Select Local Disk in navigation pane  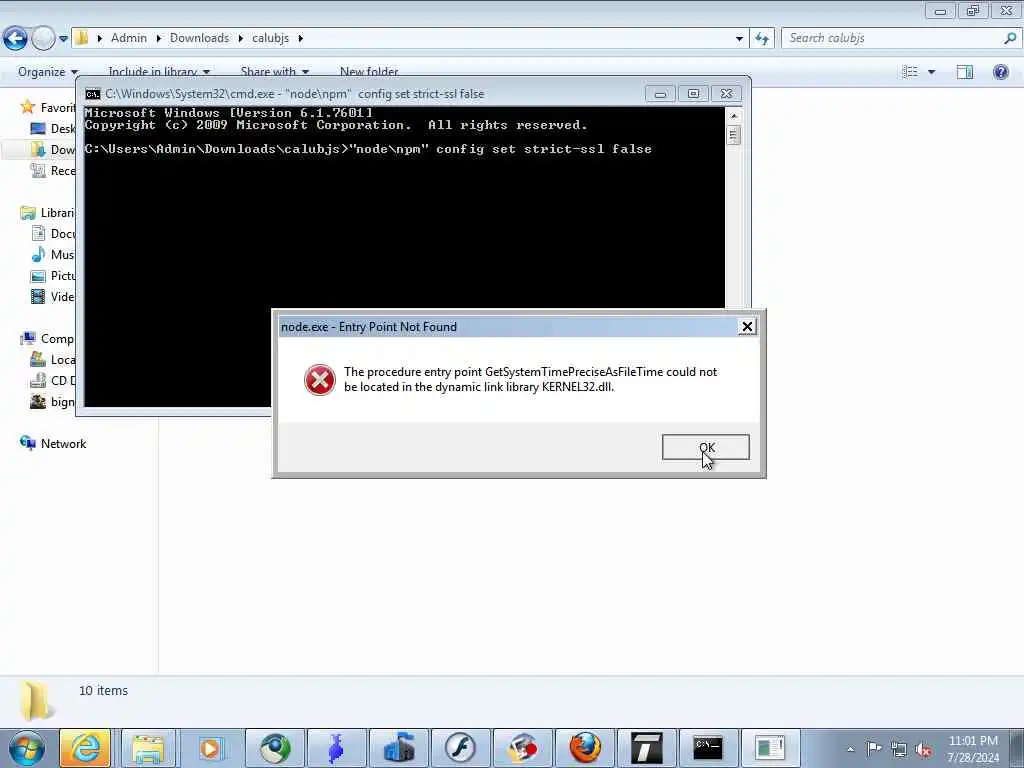pyautogui.click(x=53, y=360)
